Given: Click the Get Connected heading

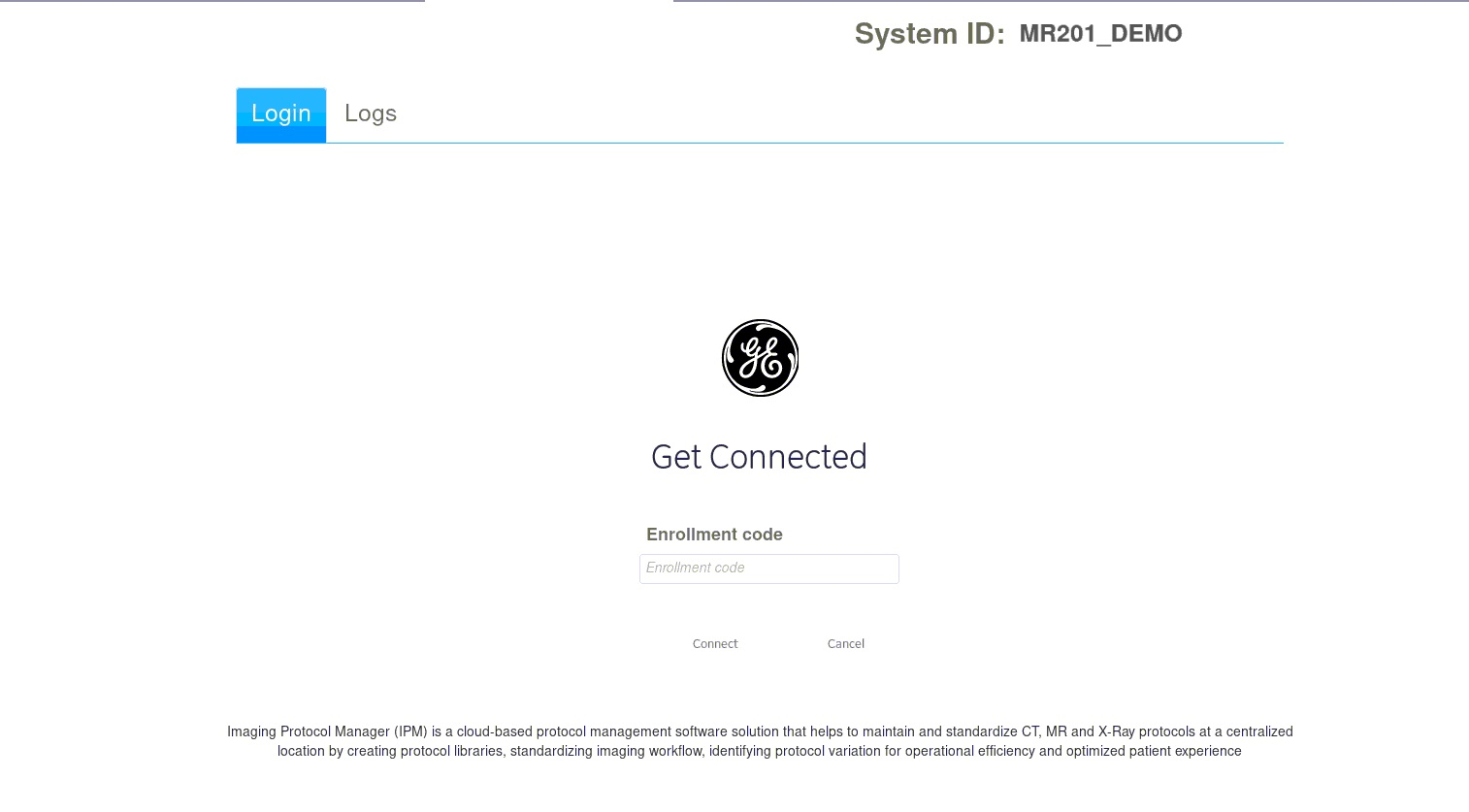Looking at the screenshot, I should pos(759,457).
